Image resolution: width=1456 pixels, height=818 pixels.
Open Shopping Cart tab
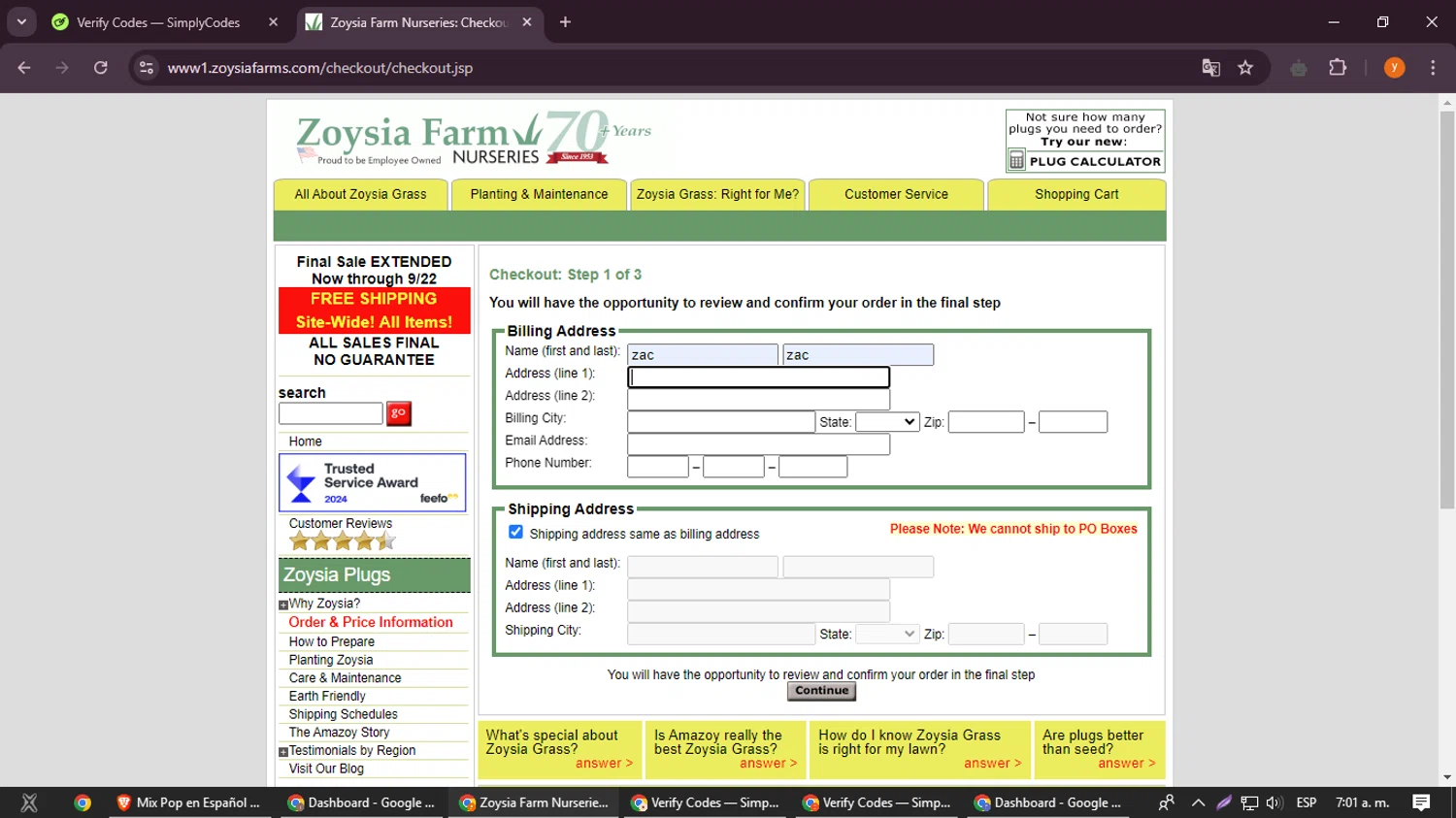pos(1076,194)
